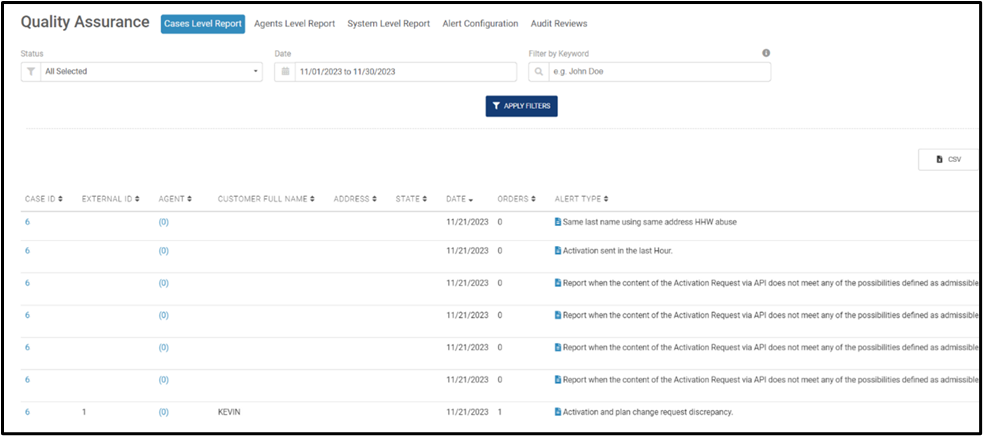This screenshot has height=436, width=983.
Task: Sort by Orders column header
Action: [517, 199]
